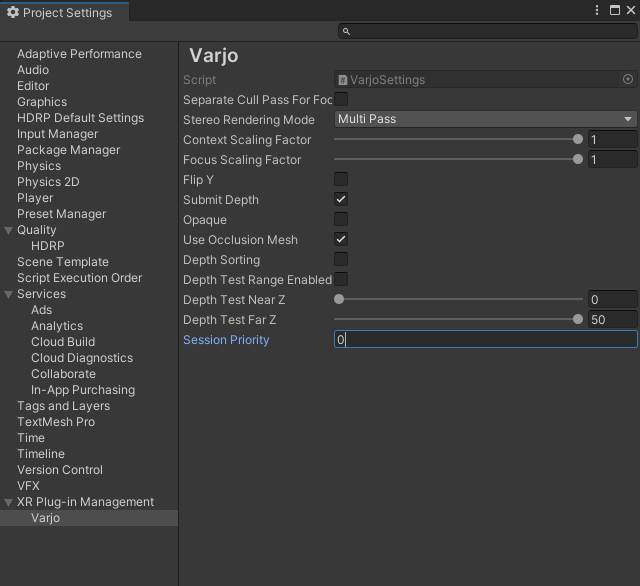Select the Quality category
The width and height of the screenshot is (640, 586).
pyautogui.click(x=37, y=230)
